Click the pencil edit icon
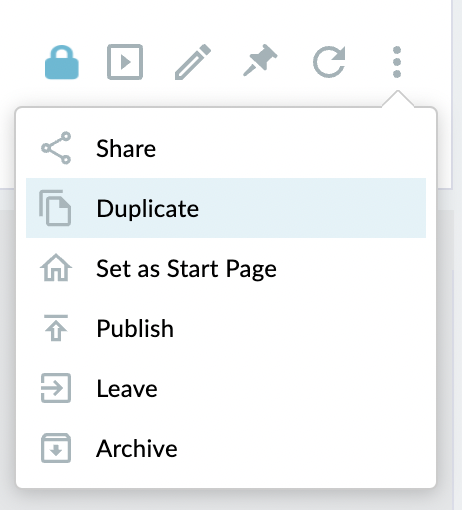The width and height of the screenshot is (462, 510). click(193, 62)
